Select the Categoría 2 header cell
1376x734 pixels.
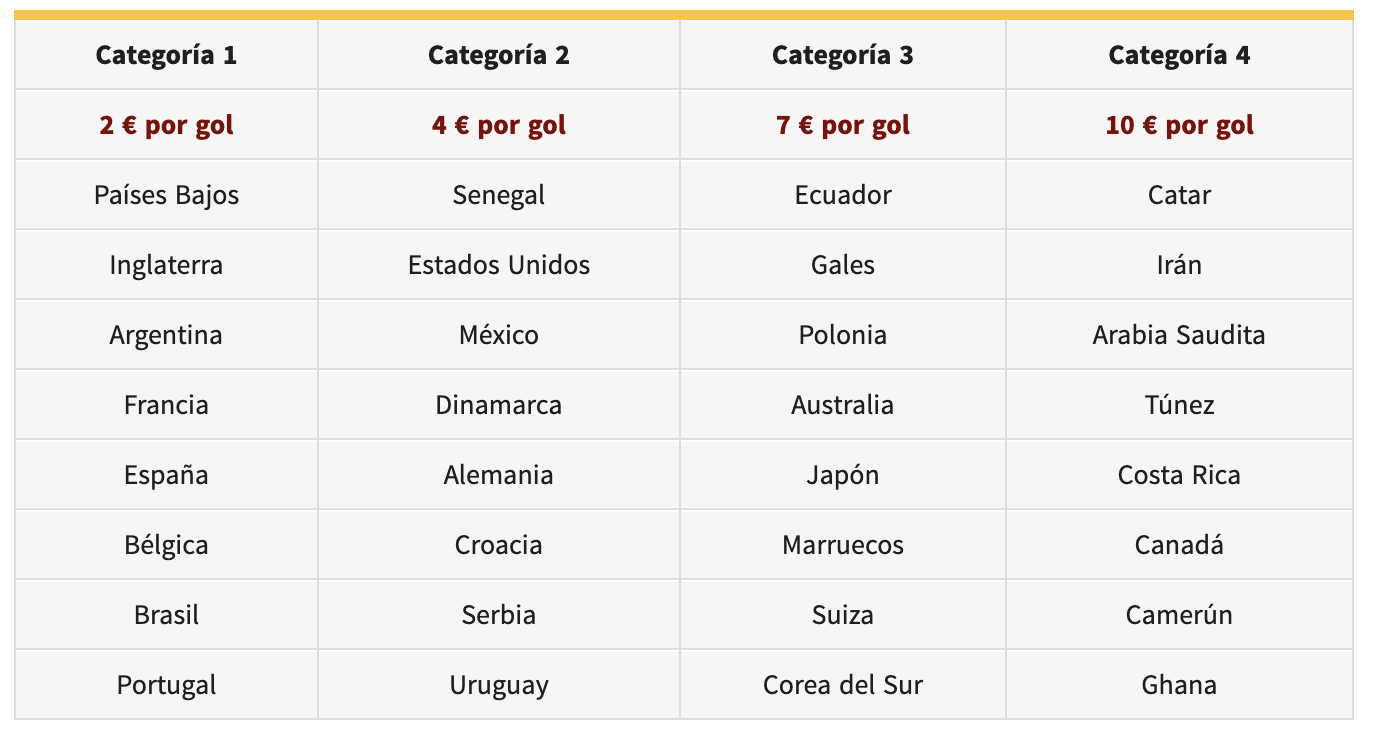click(499, 55)
